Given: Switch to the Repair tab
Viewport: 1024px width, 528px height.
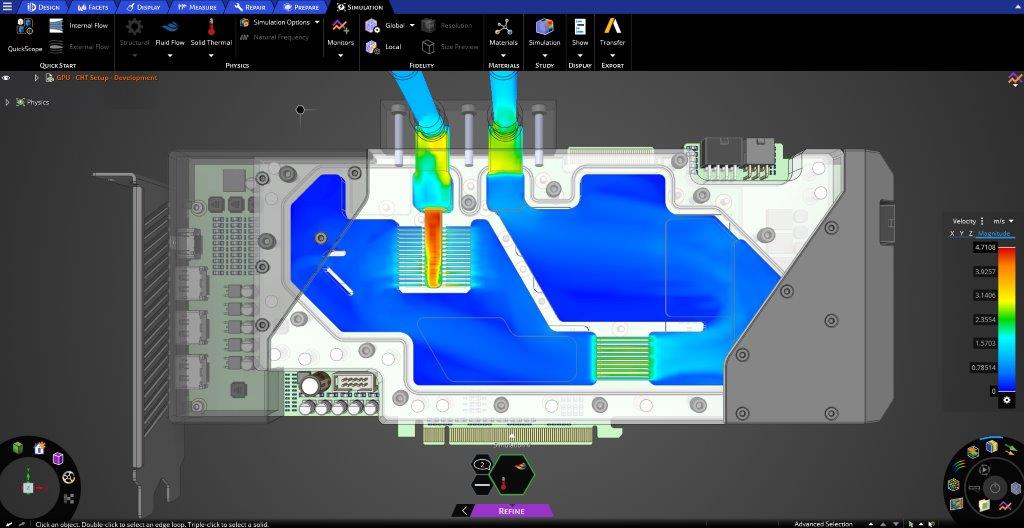Looking at the screenshot, I should coord(250,7).
